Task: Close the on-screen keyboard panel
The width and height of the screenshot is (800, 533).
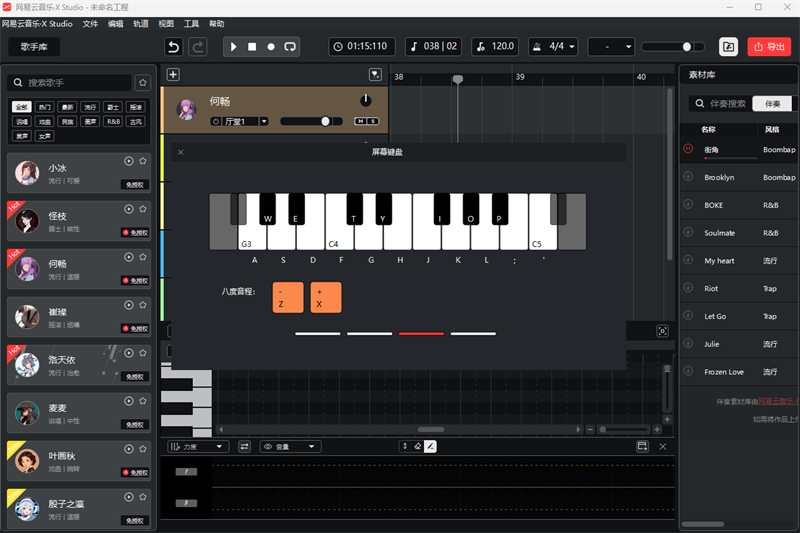Action: [180, 152]
